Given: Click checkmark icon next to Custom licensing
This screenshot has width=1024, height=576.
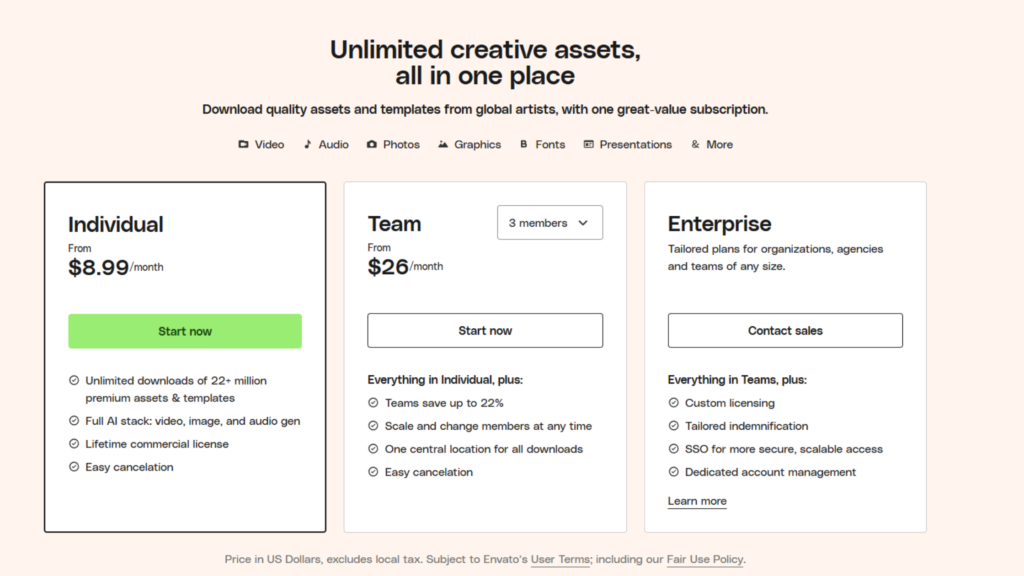Looking at the screenshot, I should tap(673, 403).
